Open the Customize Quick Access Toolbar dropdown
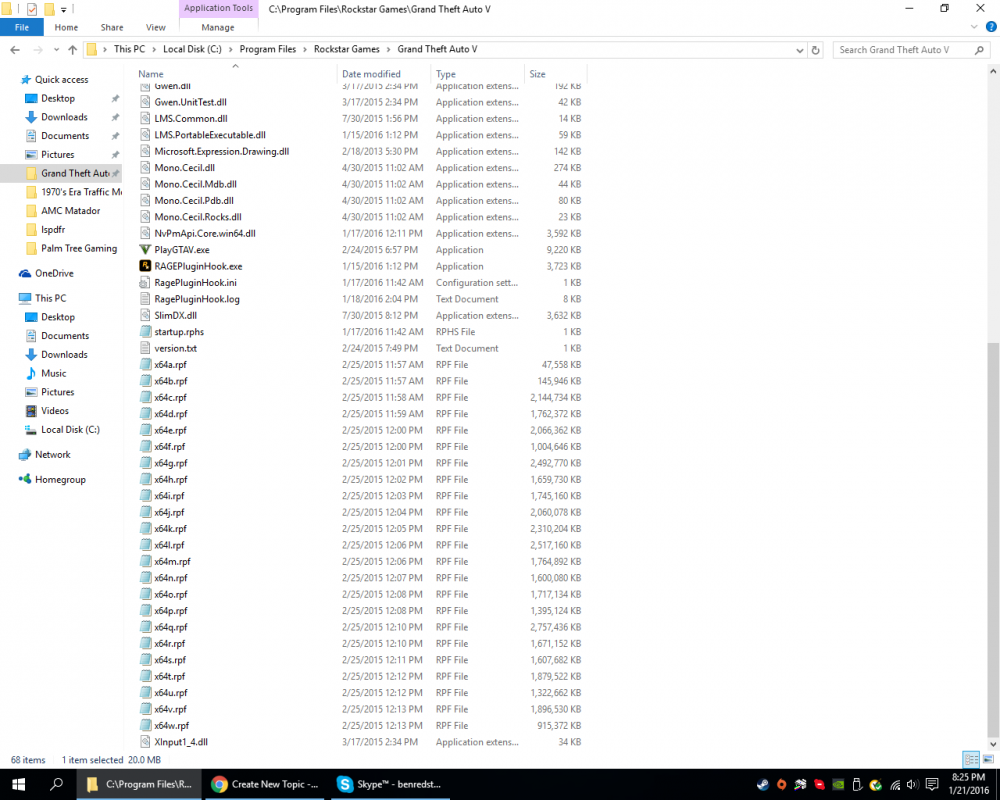 tap(63, 9)
